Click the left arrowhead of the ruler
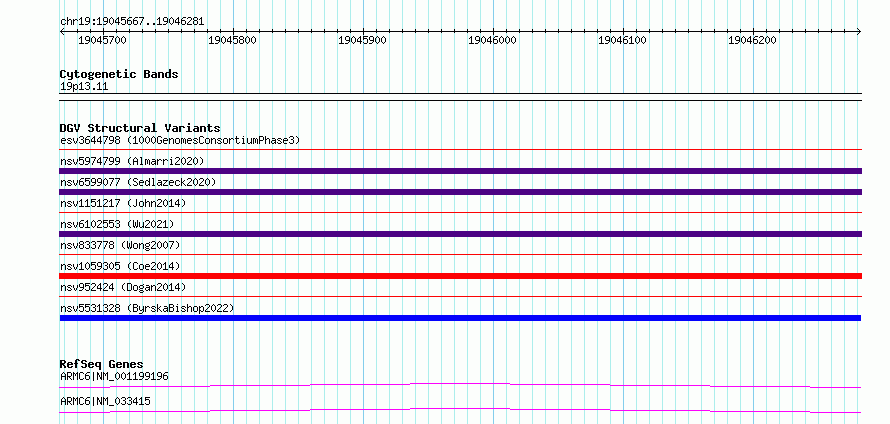Image resolution: width=890 pixels, height=424 pixels. pyautogui.click(x=62, y=31)
